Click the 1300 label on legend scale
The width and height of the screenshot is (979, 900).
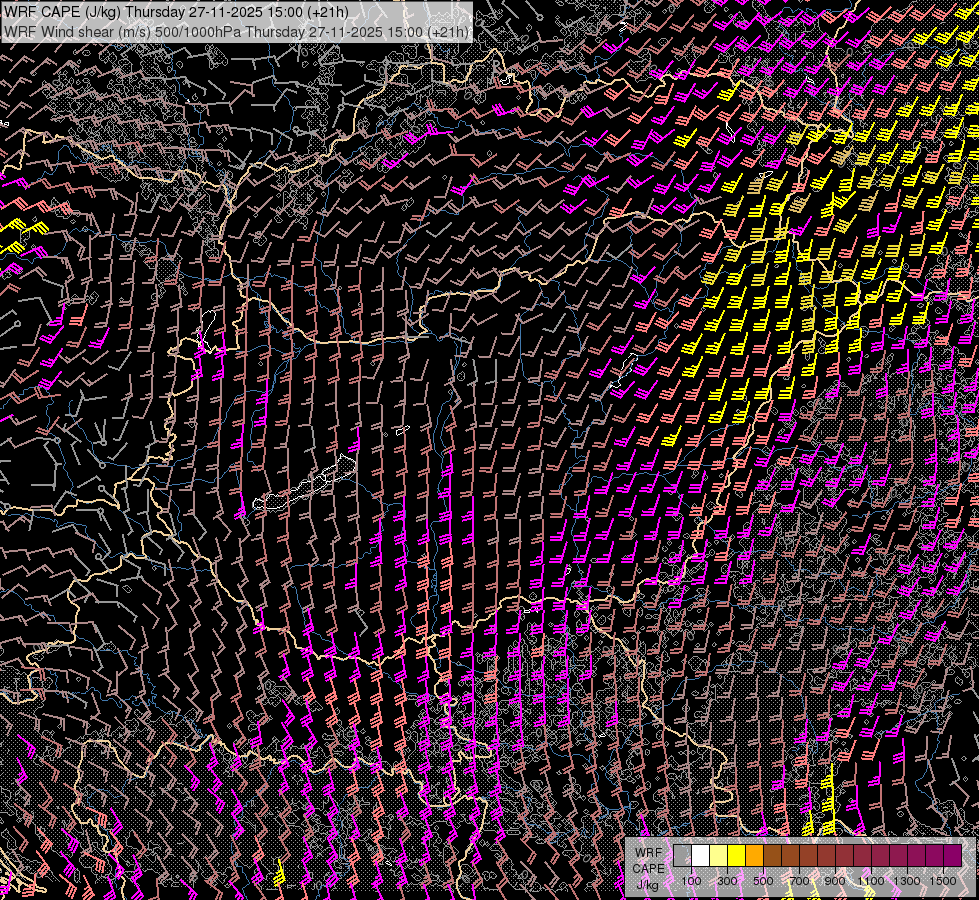tap(907, 880)
